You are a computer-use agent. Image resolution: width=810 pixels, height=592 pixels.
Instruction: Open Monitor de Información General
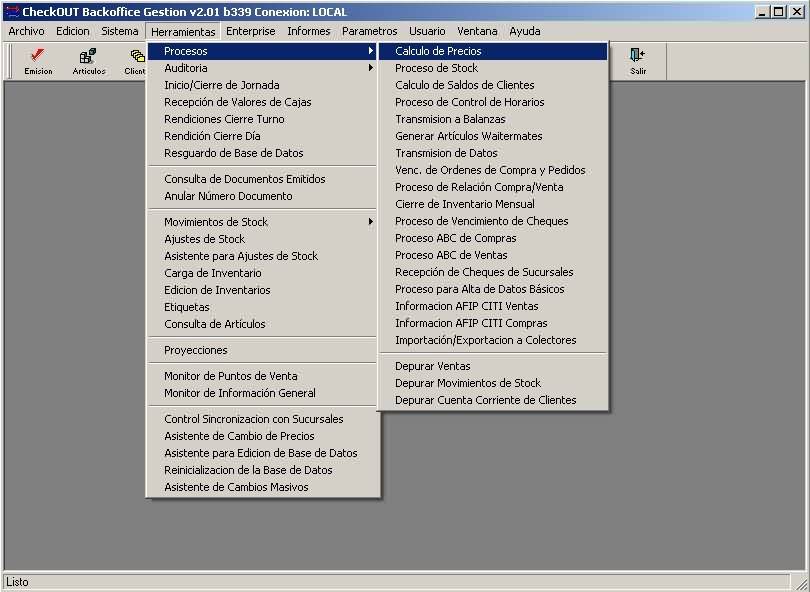[262, 393]
